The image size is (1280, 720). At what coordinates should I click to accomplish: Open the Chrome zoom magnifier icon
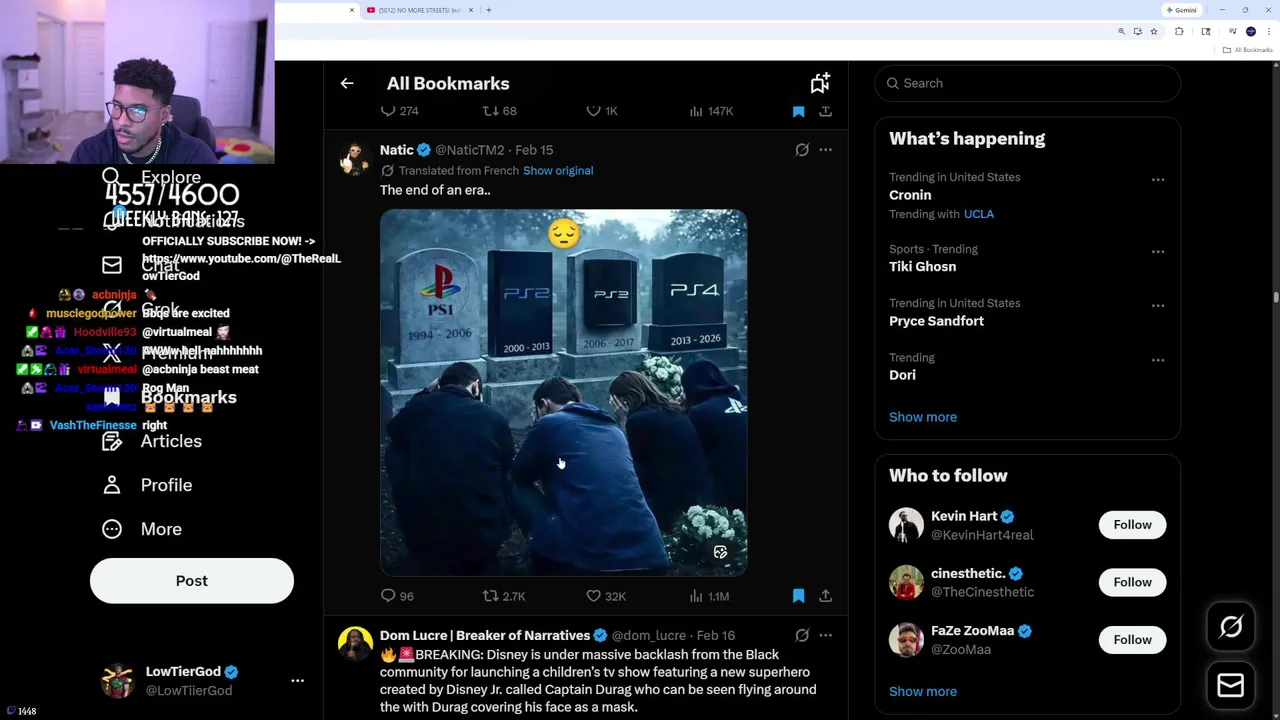click(1121, 32)
